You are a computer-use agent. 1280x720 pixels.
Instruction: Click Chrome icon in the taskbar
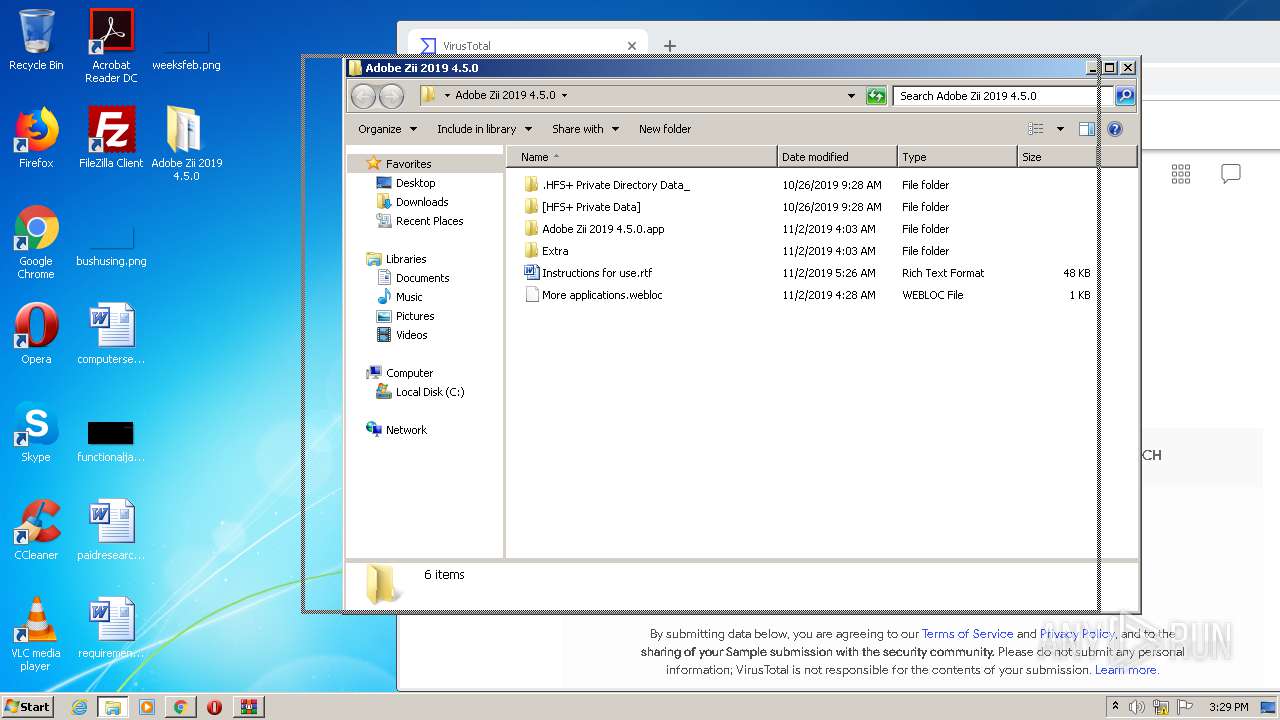click(x=180, y=707)
